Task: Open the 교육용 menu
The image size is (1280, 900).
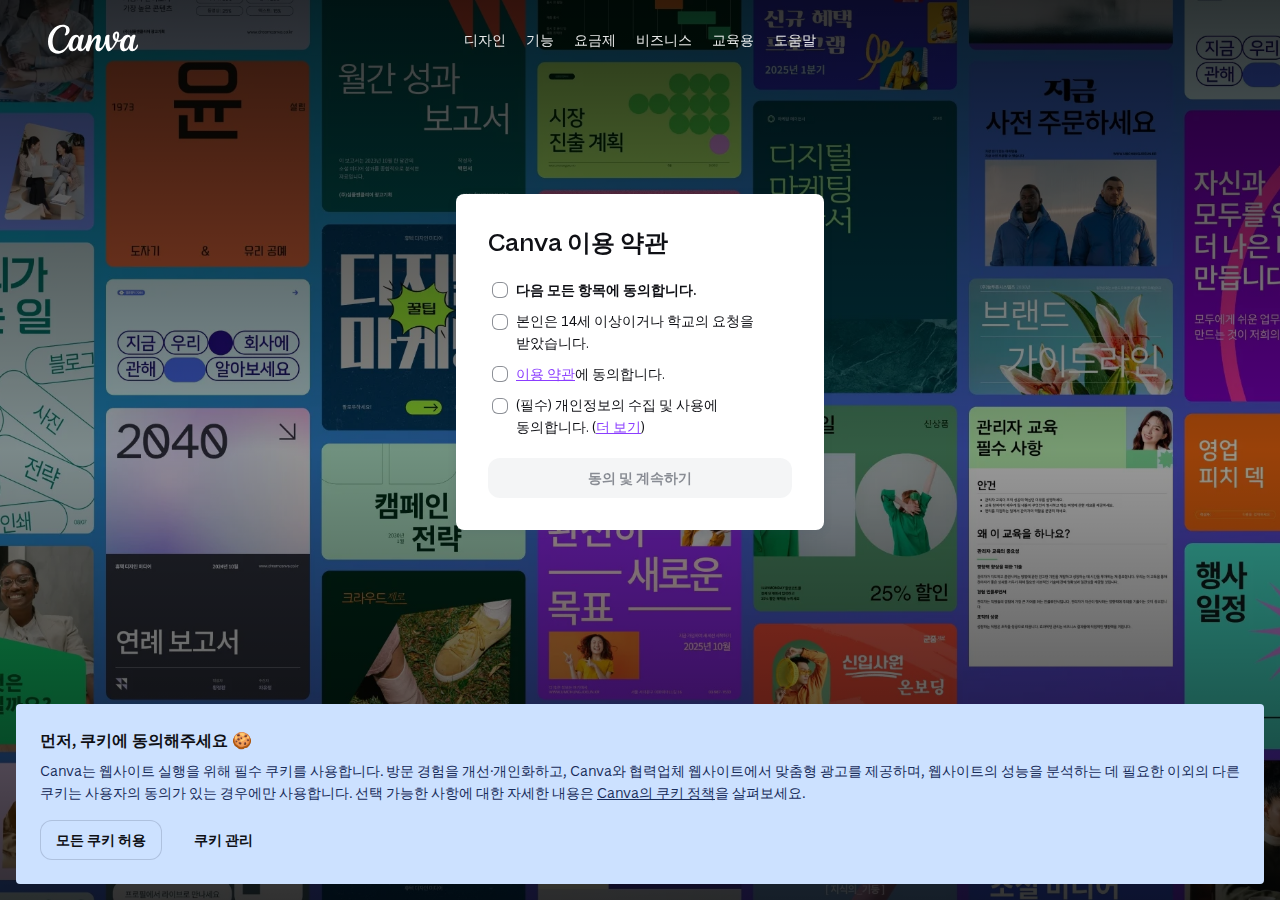Action: pyautogui.click(x=733, y=40)
